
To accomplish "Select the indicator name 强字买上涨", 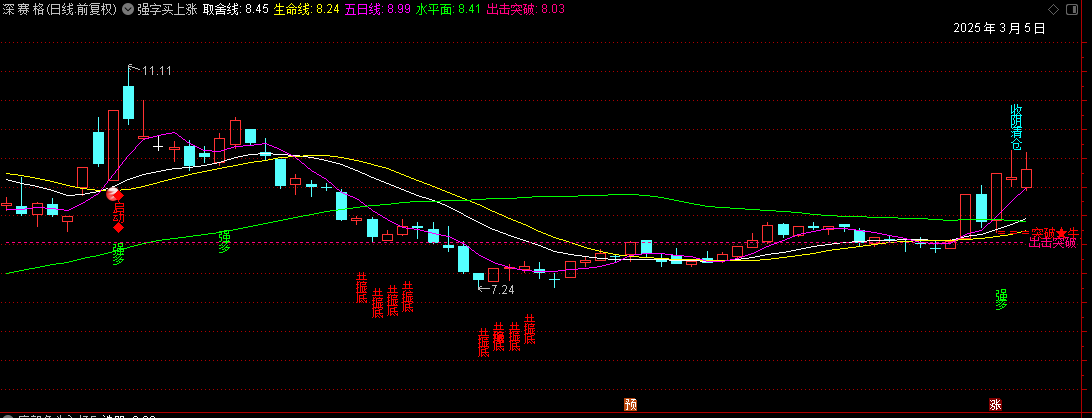I will [167, 9].
